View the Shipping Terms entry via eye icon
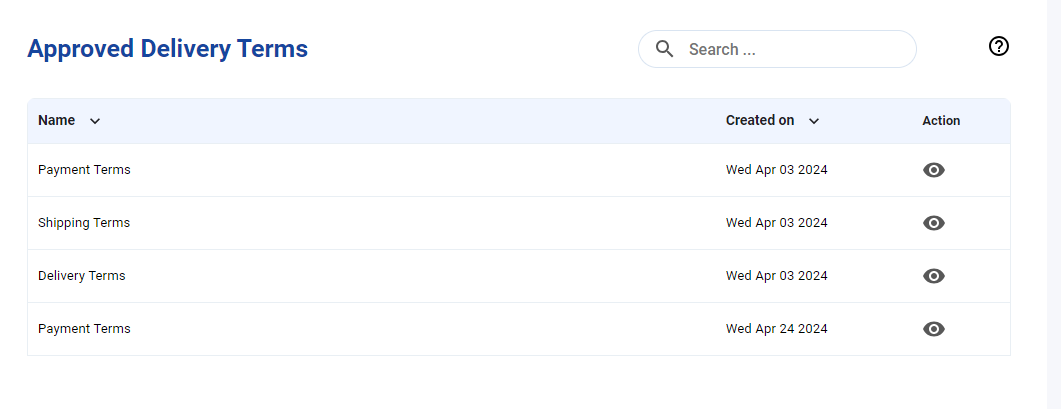1061x409 pixels. pos(934,223)
